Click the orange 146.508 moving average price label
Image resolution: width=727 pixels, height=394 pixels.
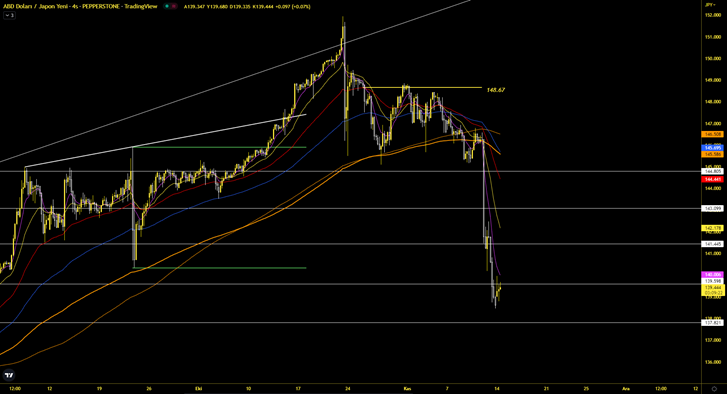click(x=713, y=134)
